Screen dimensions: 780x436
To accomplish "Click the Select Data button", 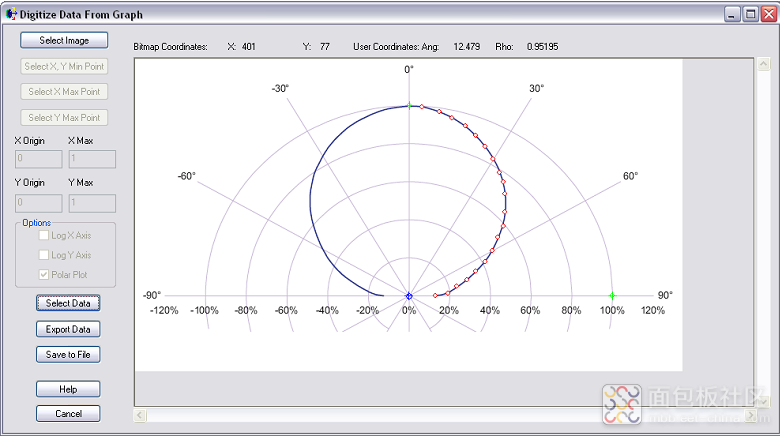I will point(68,303).
